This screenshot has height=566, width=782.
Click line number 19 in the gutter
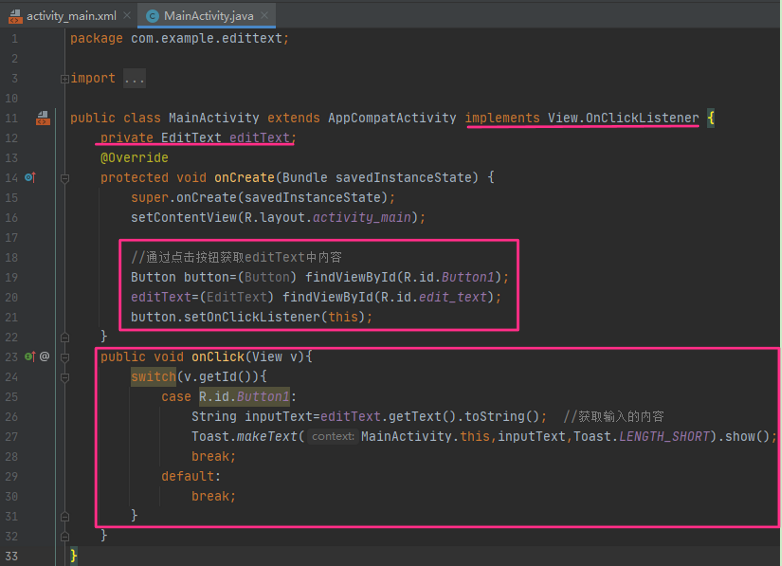11,277
